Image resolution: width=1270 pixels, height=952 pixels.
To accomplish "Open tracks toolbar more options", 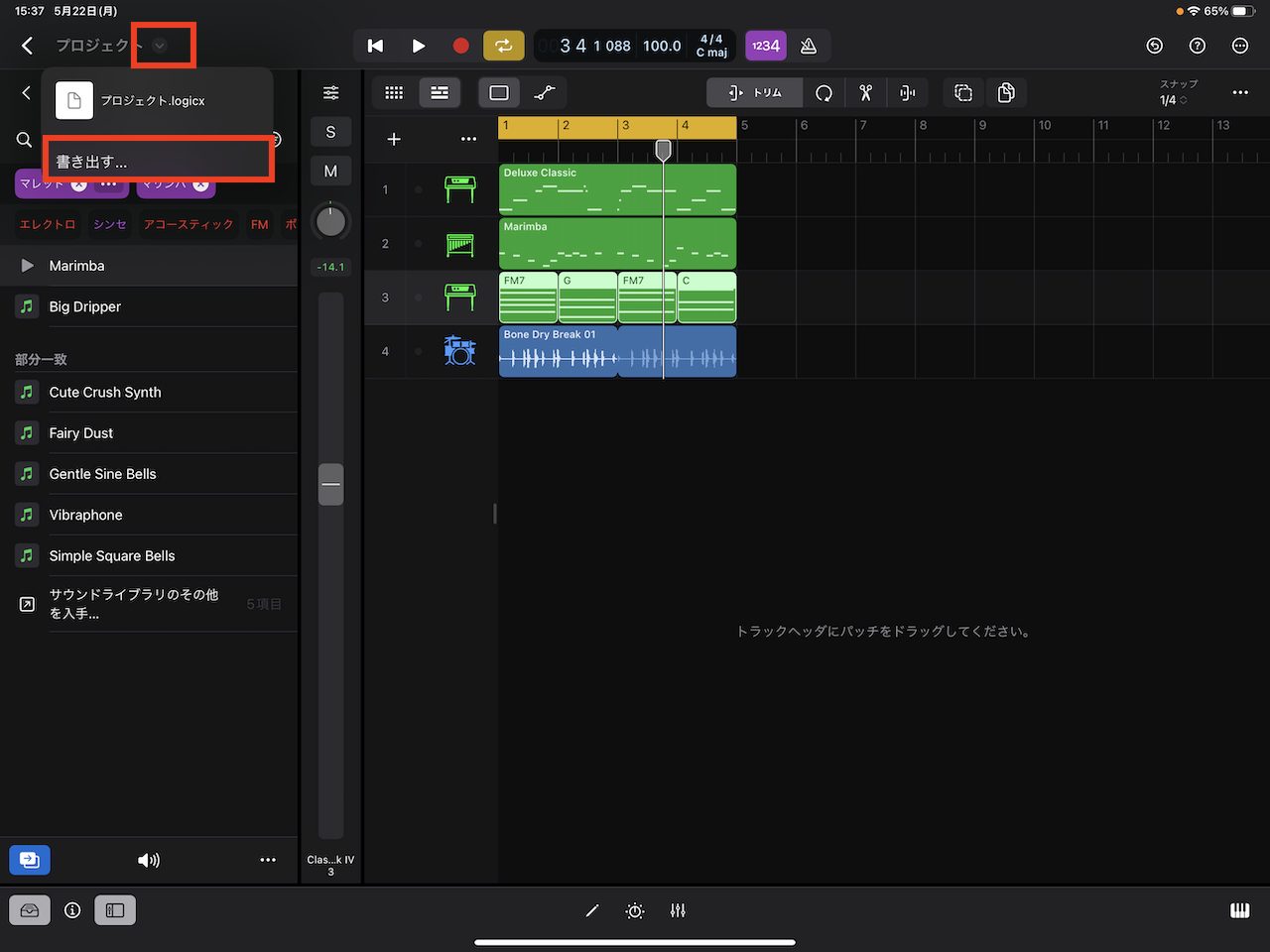I will coord(1239,92).
